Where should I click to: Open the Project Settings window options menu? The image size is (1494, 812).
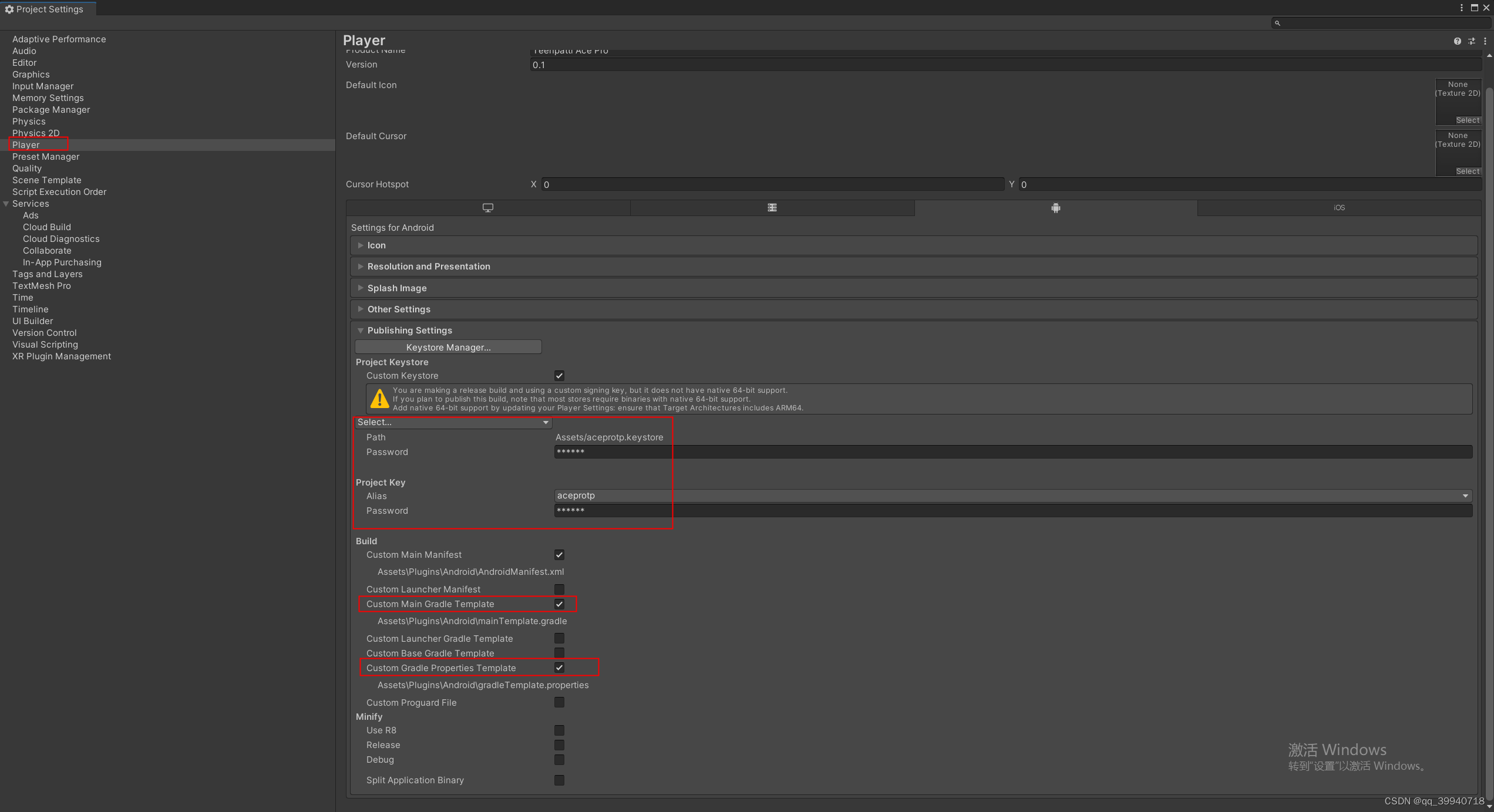1462,8
